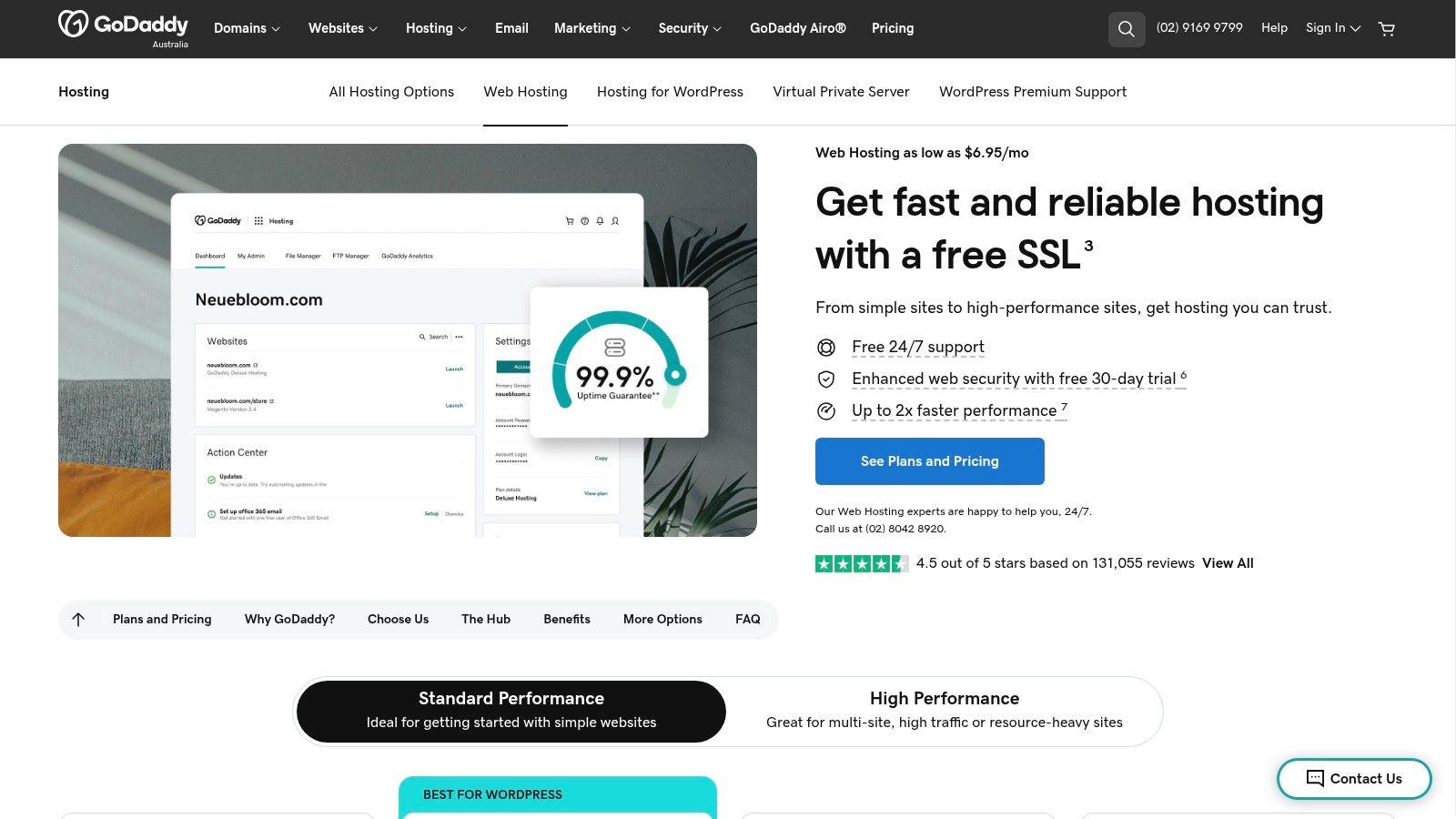Click the up arrow back-to-top icon
Image resolution: width=1456 pixels, height=819 pixels.
(x=78, y=620)
